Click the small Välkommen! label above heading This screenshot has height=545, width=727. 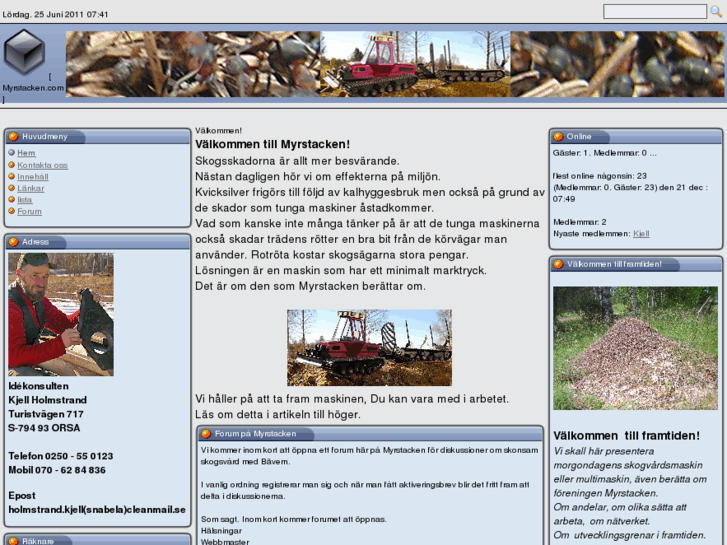click(x=218, y=131)
